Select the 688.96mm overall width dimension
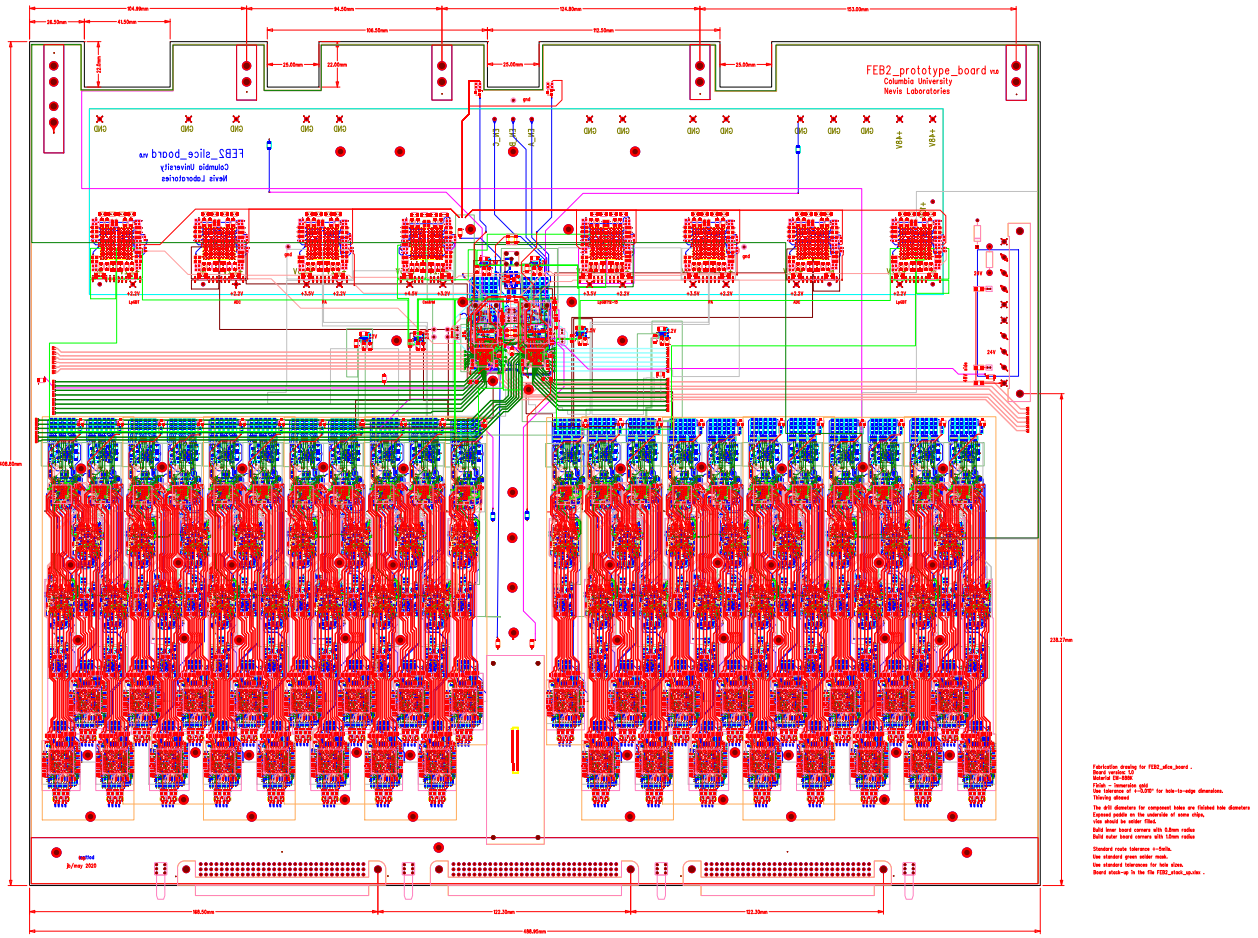Screen dimensions: 1258x938 click(535, 931)
